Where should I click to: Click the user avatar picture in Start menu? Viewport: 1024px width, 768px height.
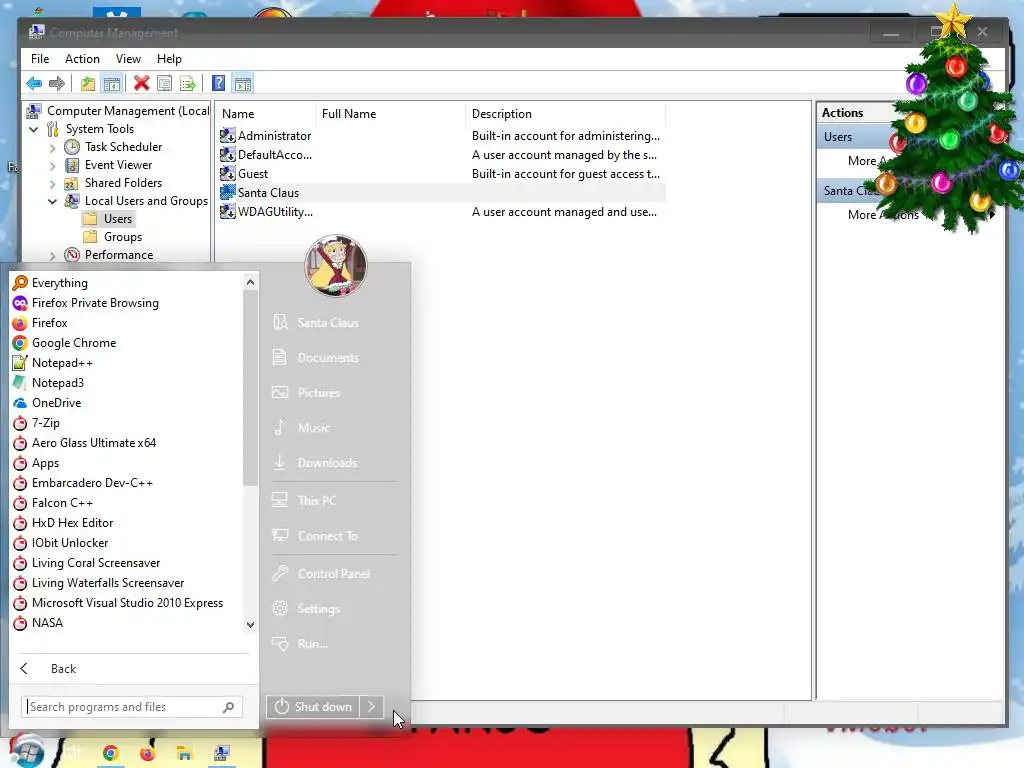[336, 265]
